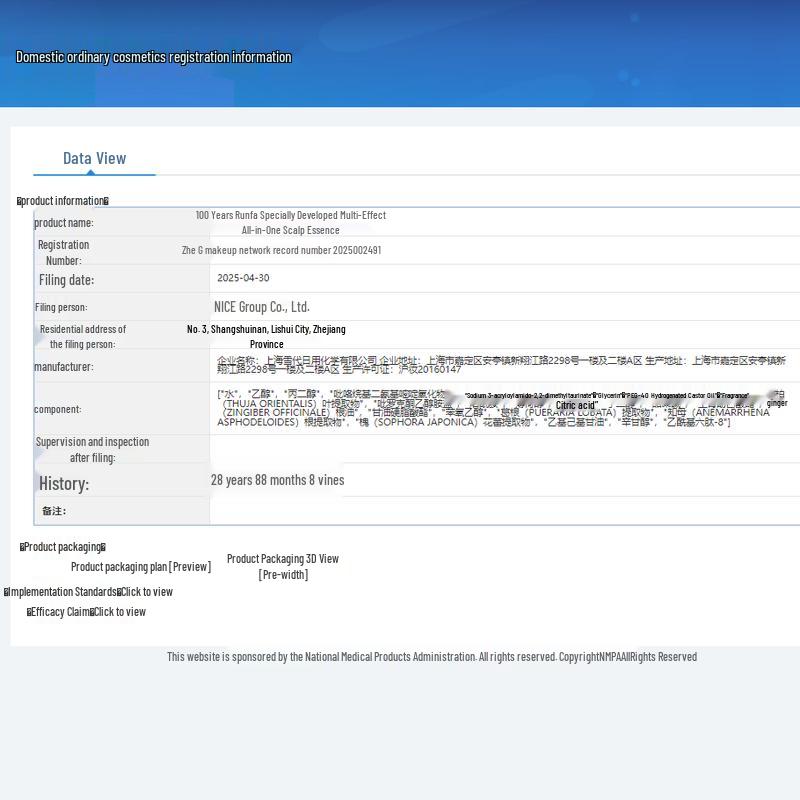Select the product name value text

290,222
